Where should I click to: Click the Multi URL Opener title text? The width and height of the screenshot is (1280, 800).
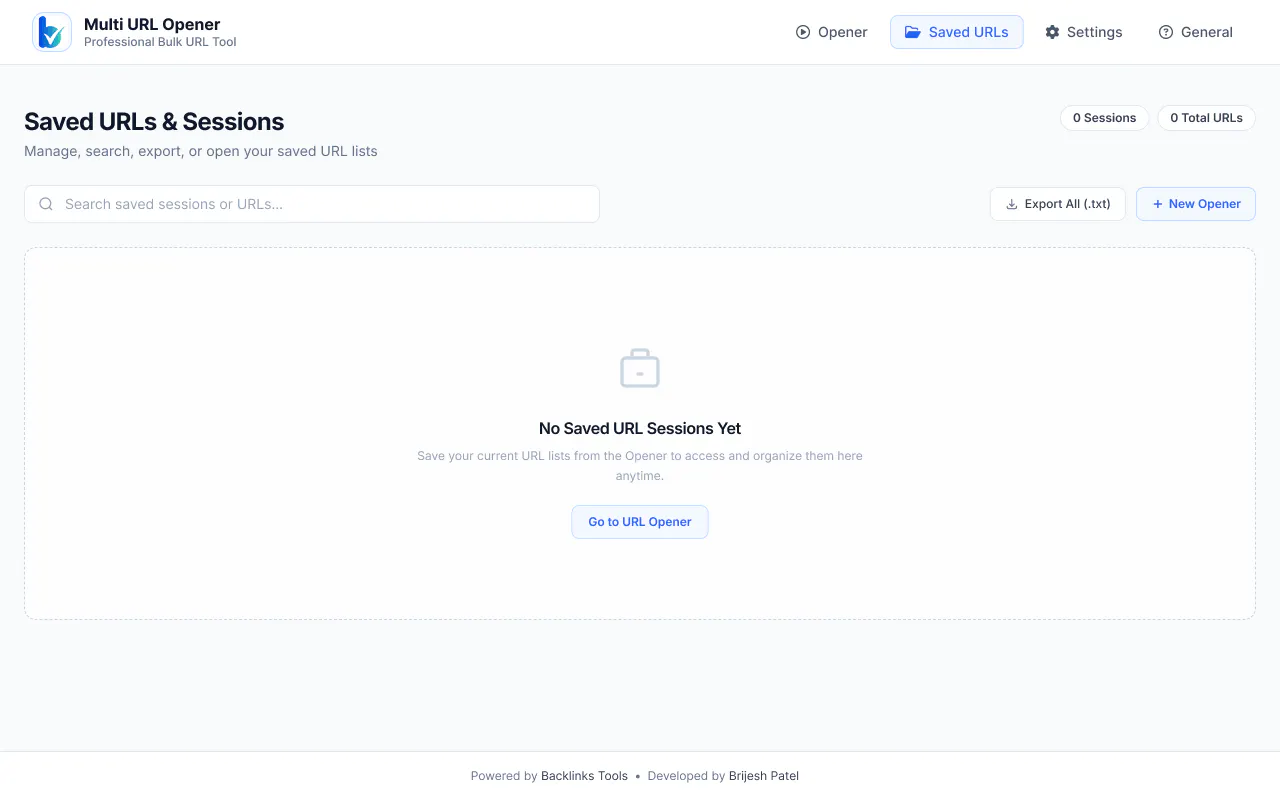tap(152, 24)
